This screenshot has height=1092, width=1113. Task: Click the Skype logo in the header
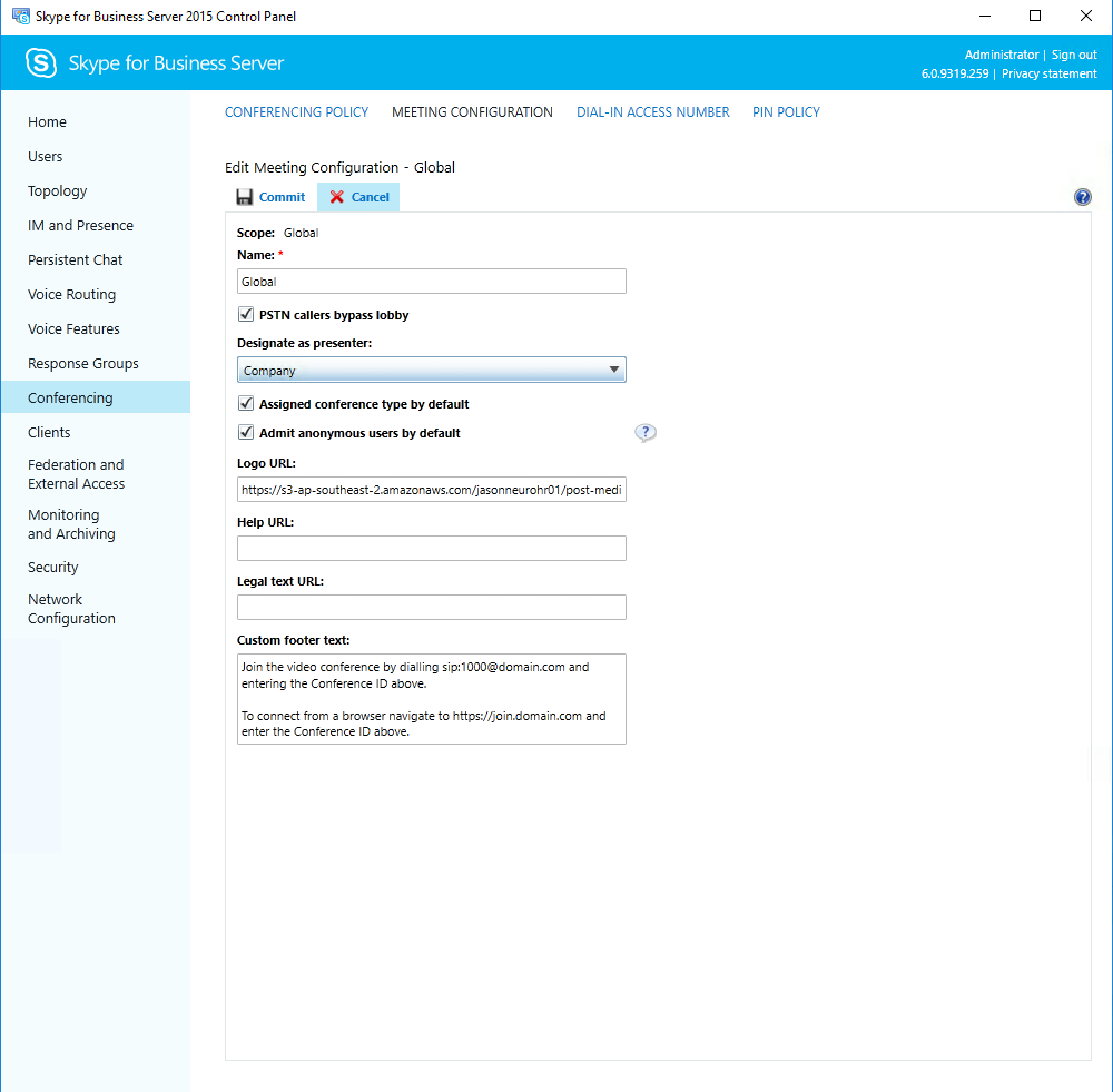tap(41, 62)
